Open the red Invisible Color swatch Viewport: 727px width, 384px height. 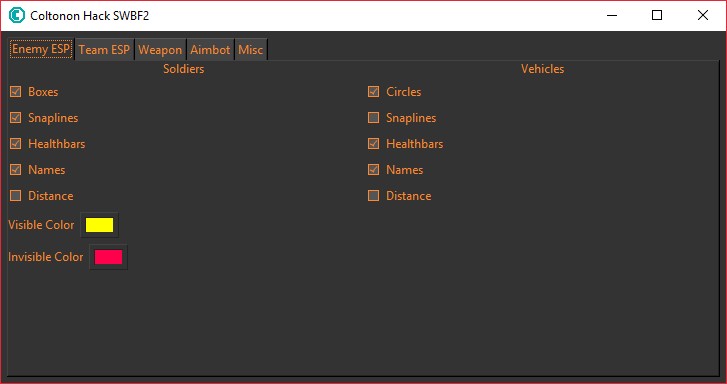(108, 257)
